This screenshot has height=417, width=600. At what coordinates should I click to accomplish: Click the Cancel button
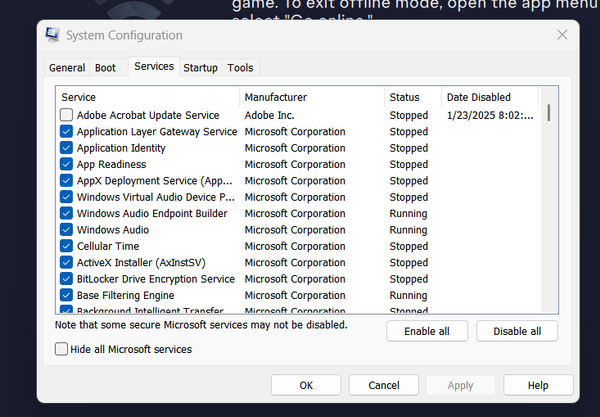384,385
